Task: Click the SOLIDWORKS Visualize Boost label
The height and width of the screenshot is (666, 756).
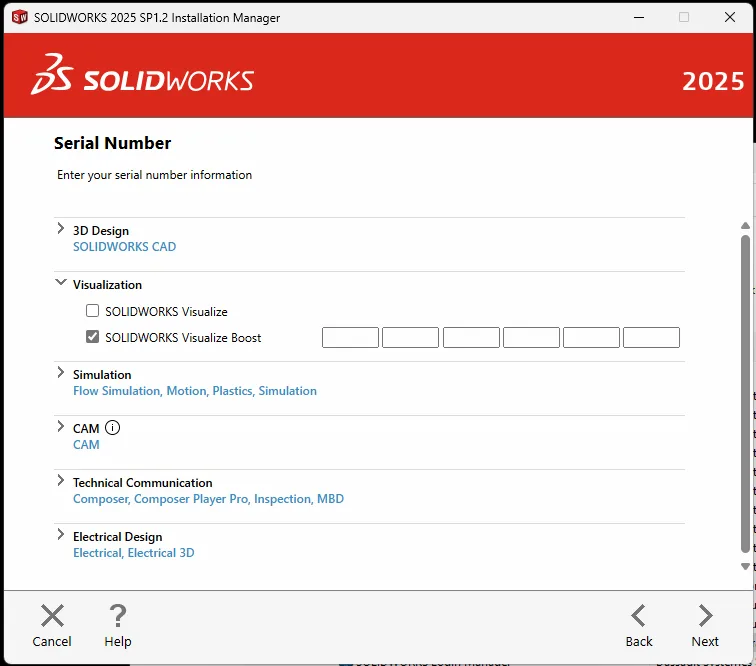Action: pos(183,338)
